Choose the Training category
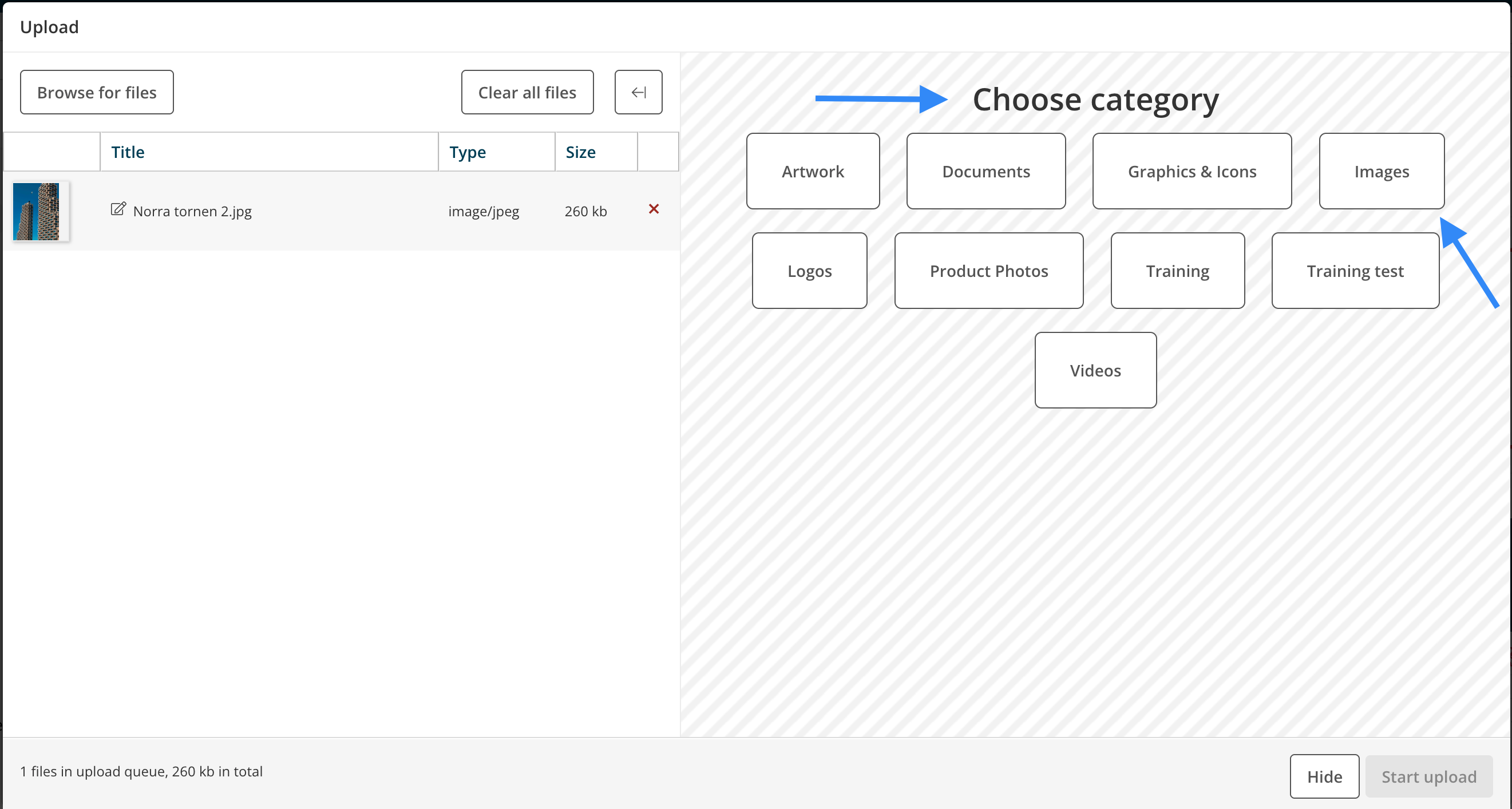Viewport: 1512px width, 809px height. point(1177,271)
